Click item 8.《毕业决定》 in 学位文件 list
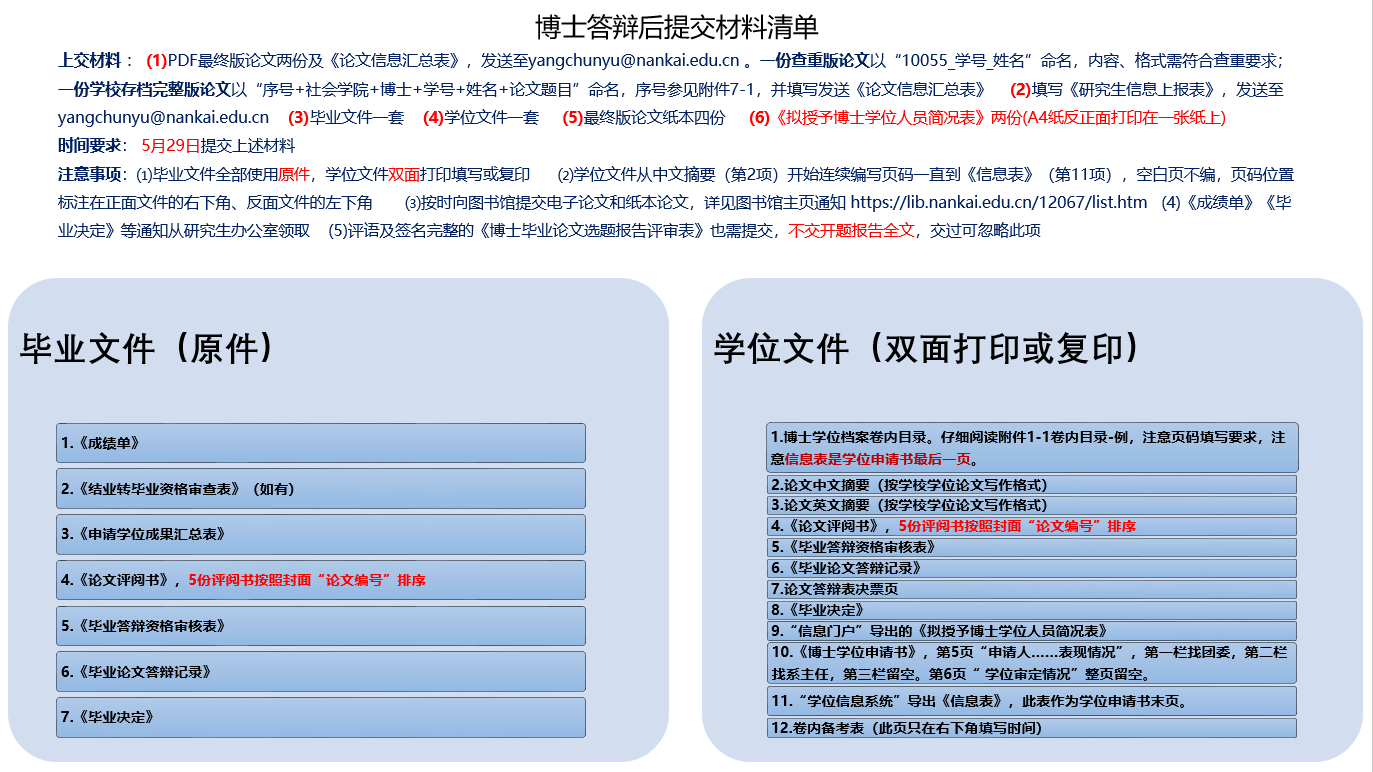Screen dimensions: 1373x772 [x=1031, y=610]
